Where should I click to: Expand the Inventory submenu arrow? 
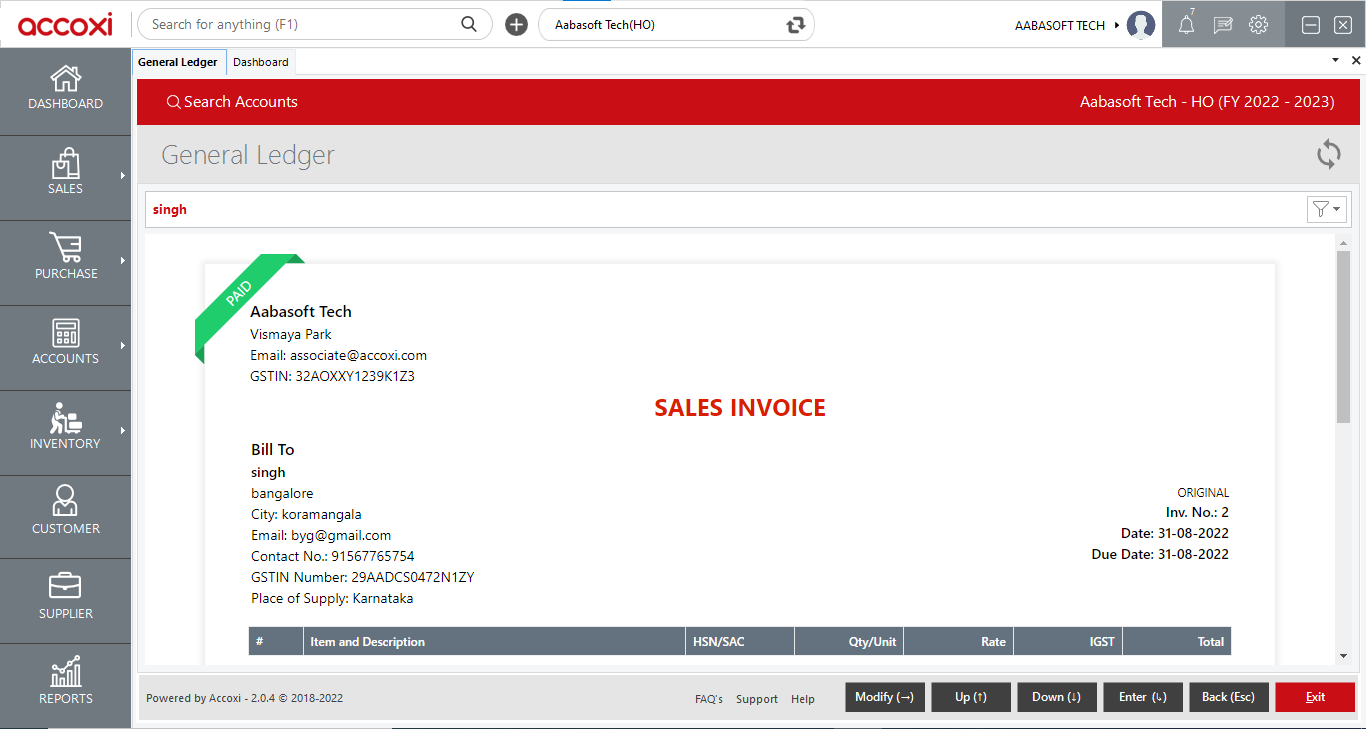[123, 431]
